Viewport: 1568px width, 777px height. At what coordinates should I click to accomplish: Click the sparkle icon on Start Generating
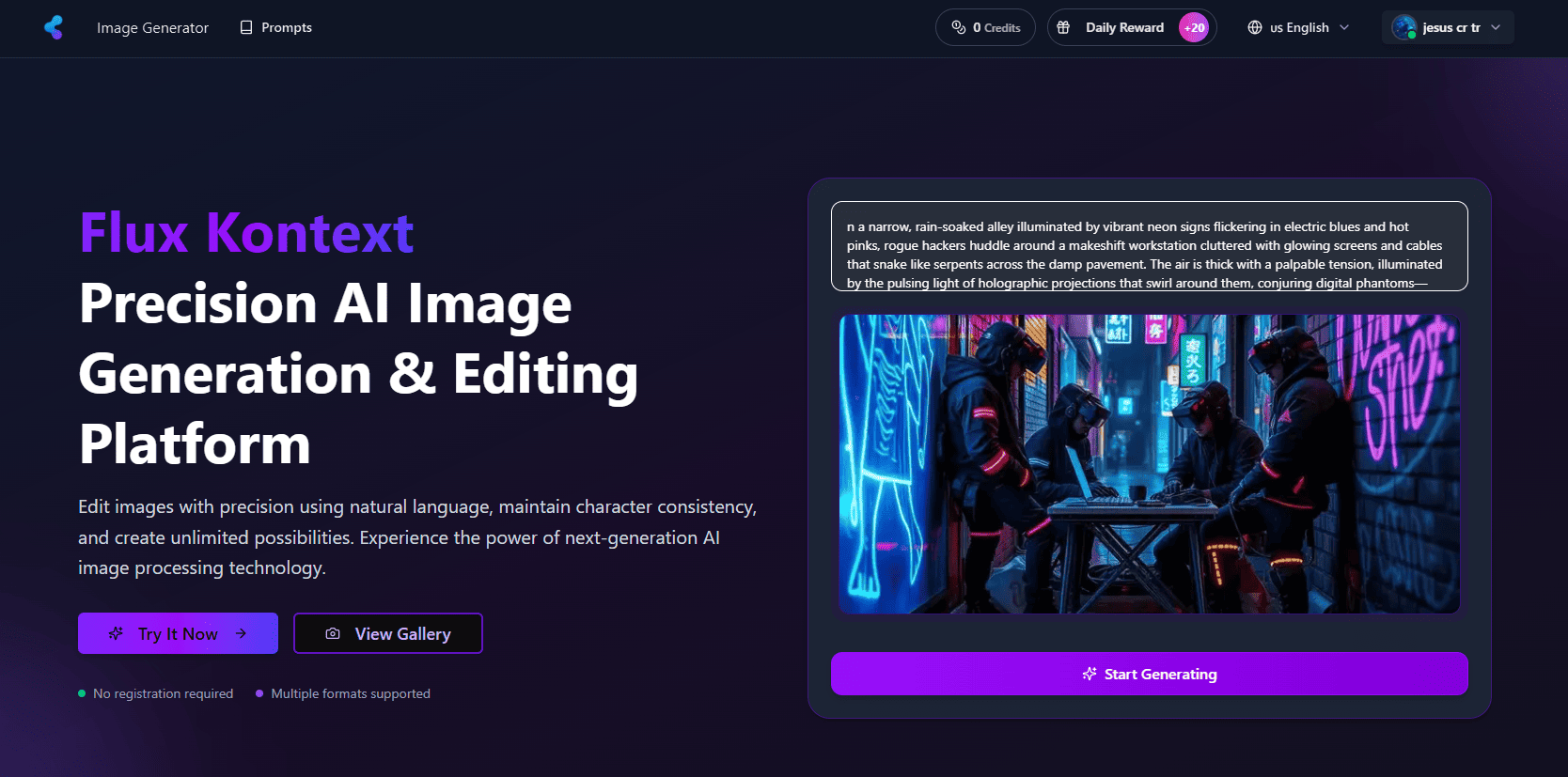pos(1090,674)
